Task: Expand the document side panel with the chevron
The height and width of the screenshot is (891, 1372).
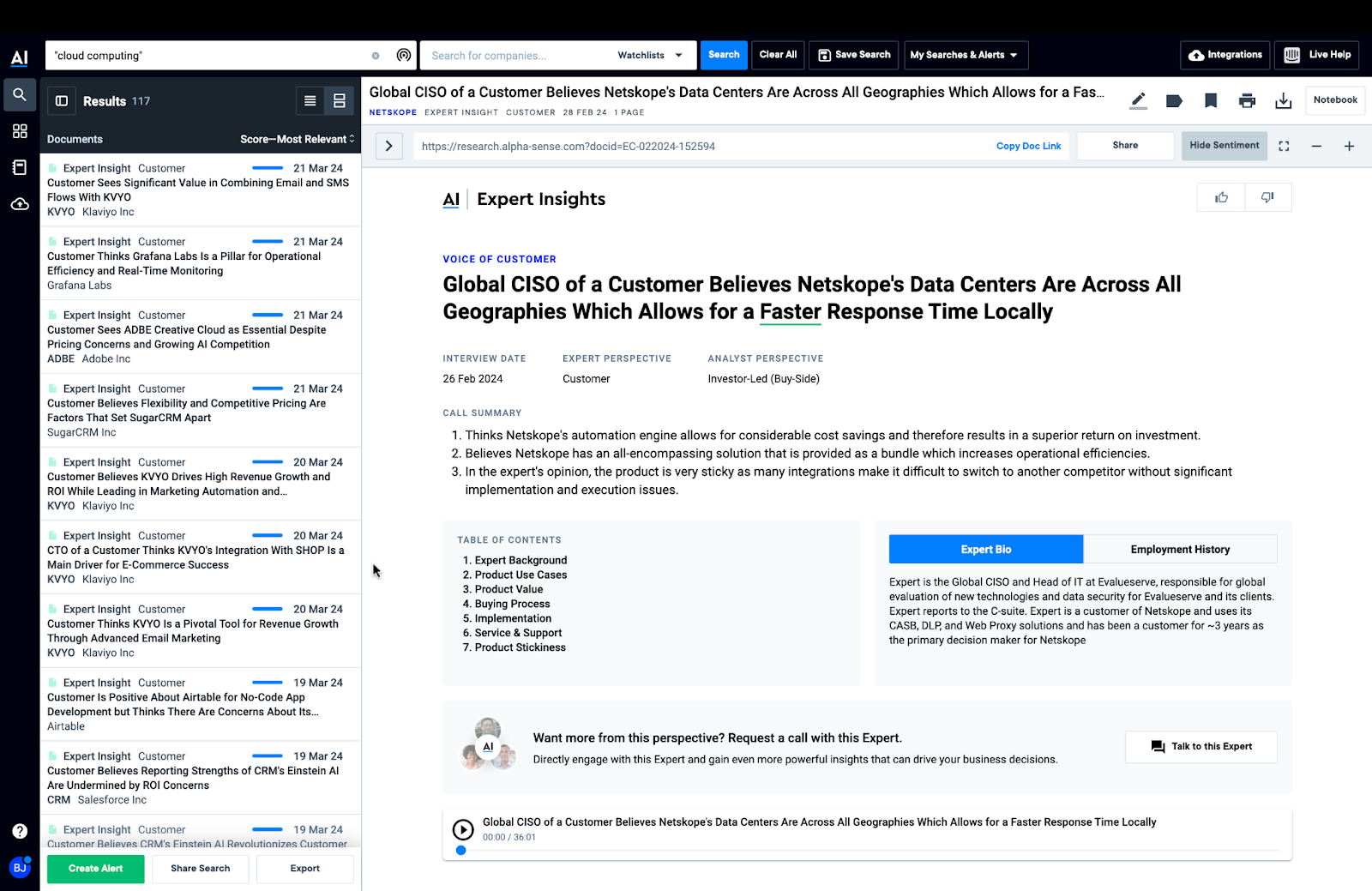Action: click(x=389, y=146)
